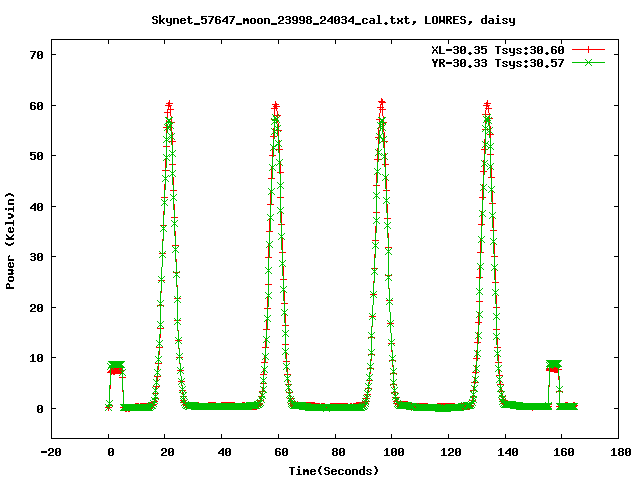This screenshot has width=640, height=480.
Task: Click x-axis tick label 140
Action: (508, 452)
